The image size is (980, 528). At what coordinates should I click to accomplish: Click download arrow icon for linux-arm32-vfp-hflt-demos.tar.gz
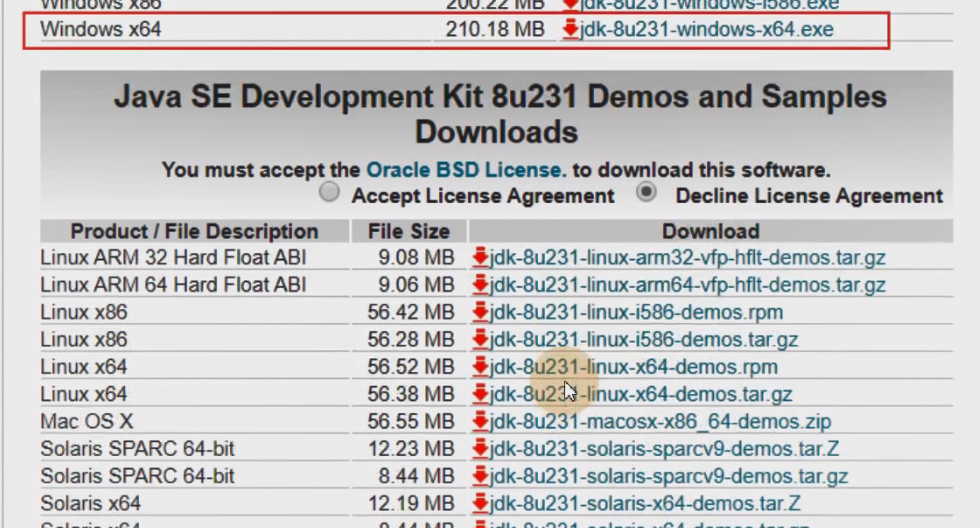point(480,258)
